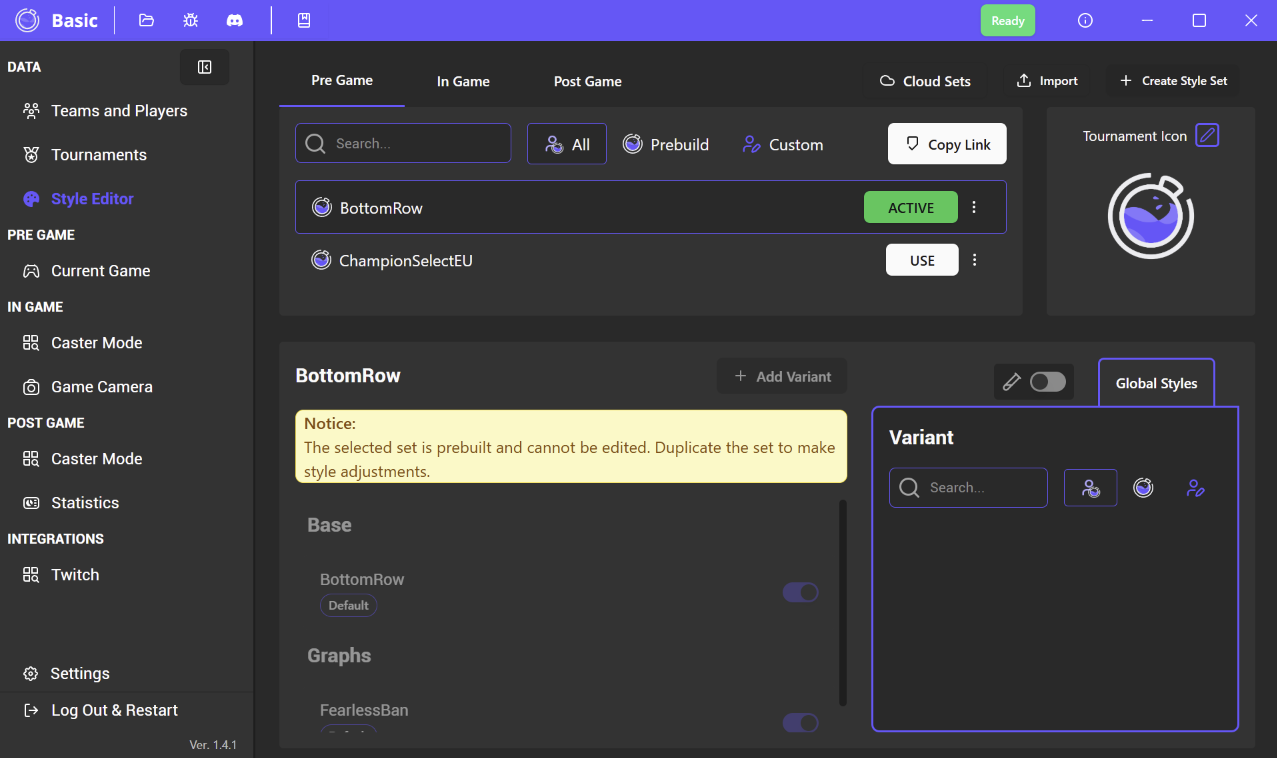This screenshot has height=758, width=1277.
Task: Open BottomRow's three-dot options menu
Action: click(x=974, y=208)
